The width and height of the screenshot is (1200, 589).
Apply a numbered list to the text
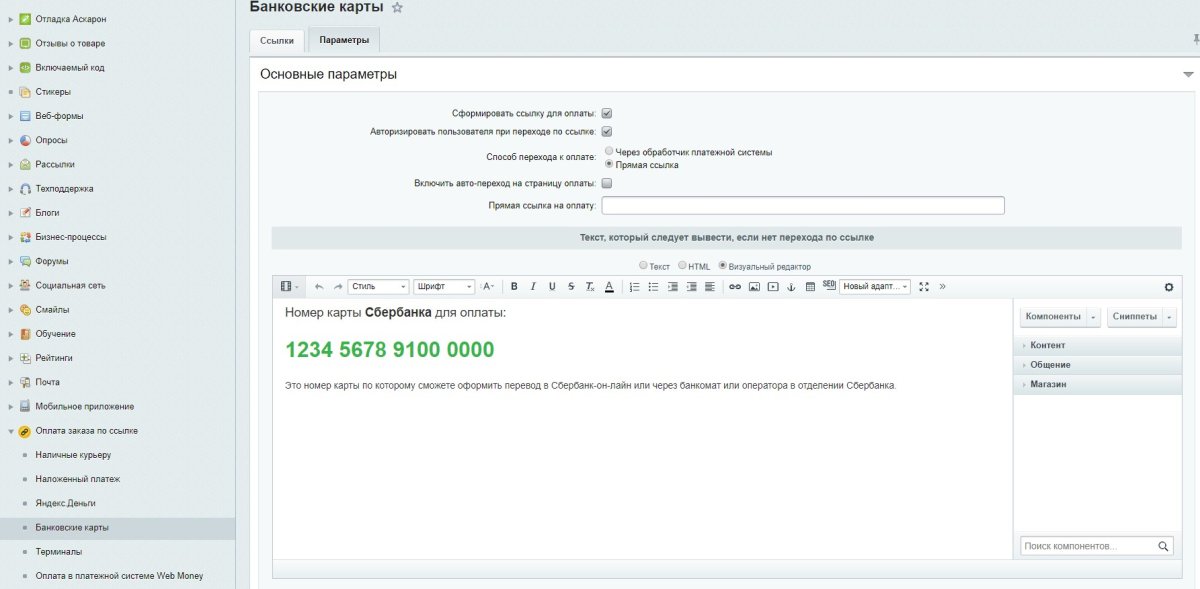pyautogui.click(x=634, y=287)
